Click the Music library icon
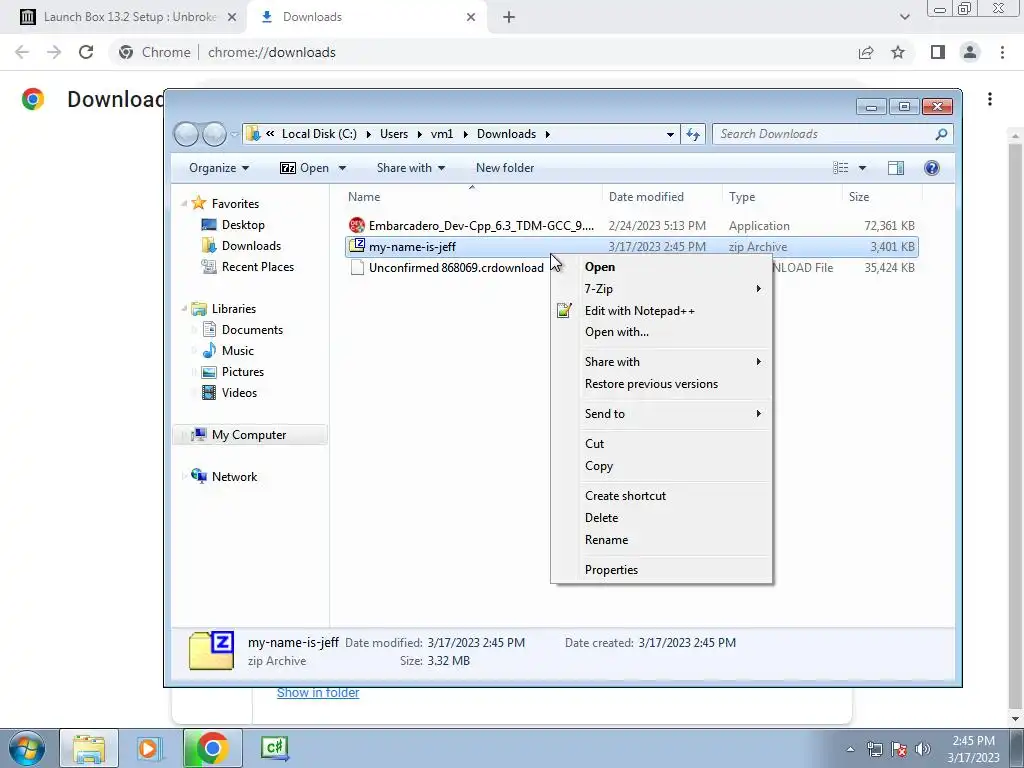Screen dimensions: 1024x768 [x=209, y=351]
